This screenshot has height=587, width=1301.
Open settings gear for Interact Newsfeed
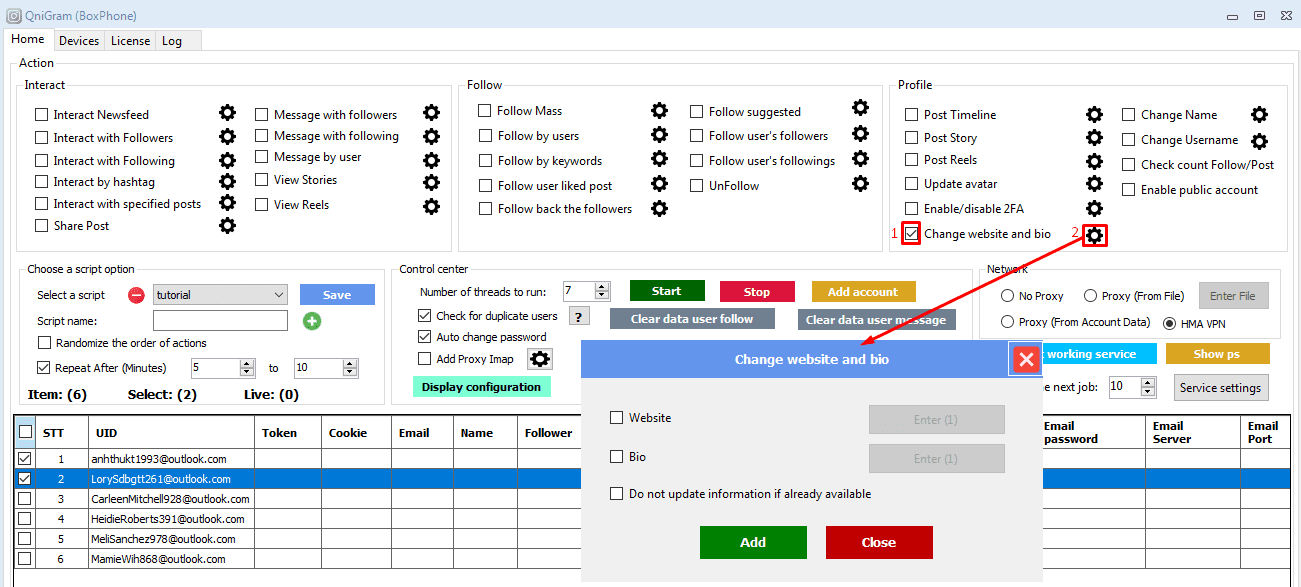pyautogui.click(x=227, y=113)
